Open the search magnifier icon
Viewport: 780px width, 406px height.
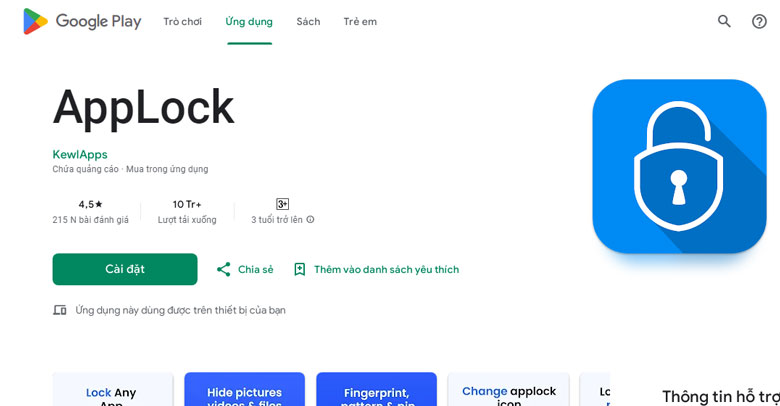click(724, 21)
